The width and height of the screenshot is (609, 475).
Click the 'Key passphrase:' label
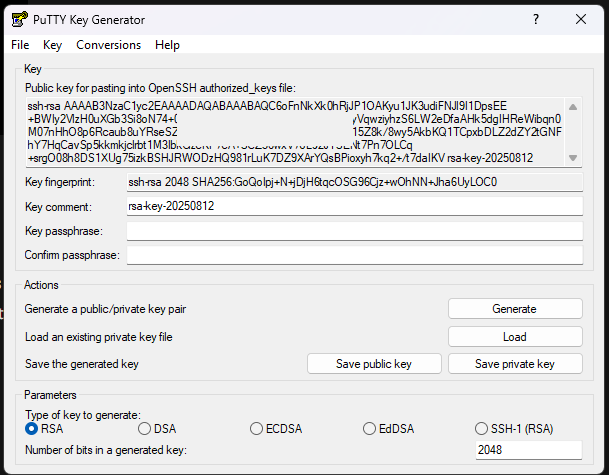(64, 231)
